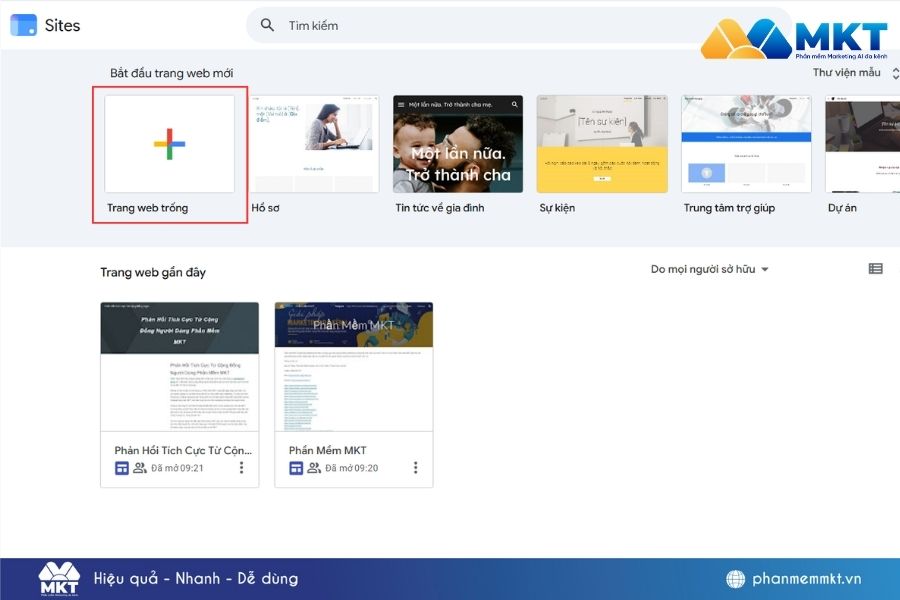Click the Google Sites logo icon

(24, 25)
